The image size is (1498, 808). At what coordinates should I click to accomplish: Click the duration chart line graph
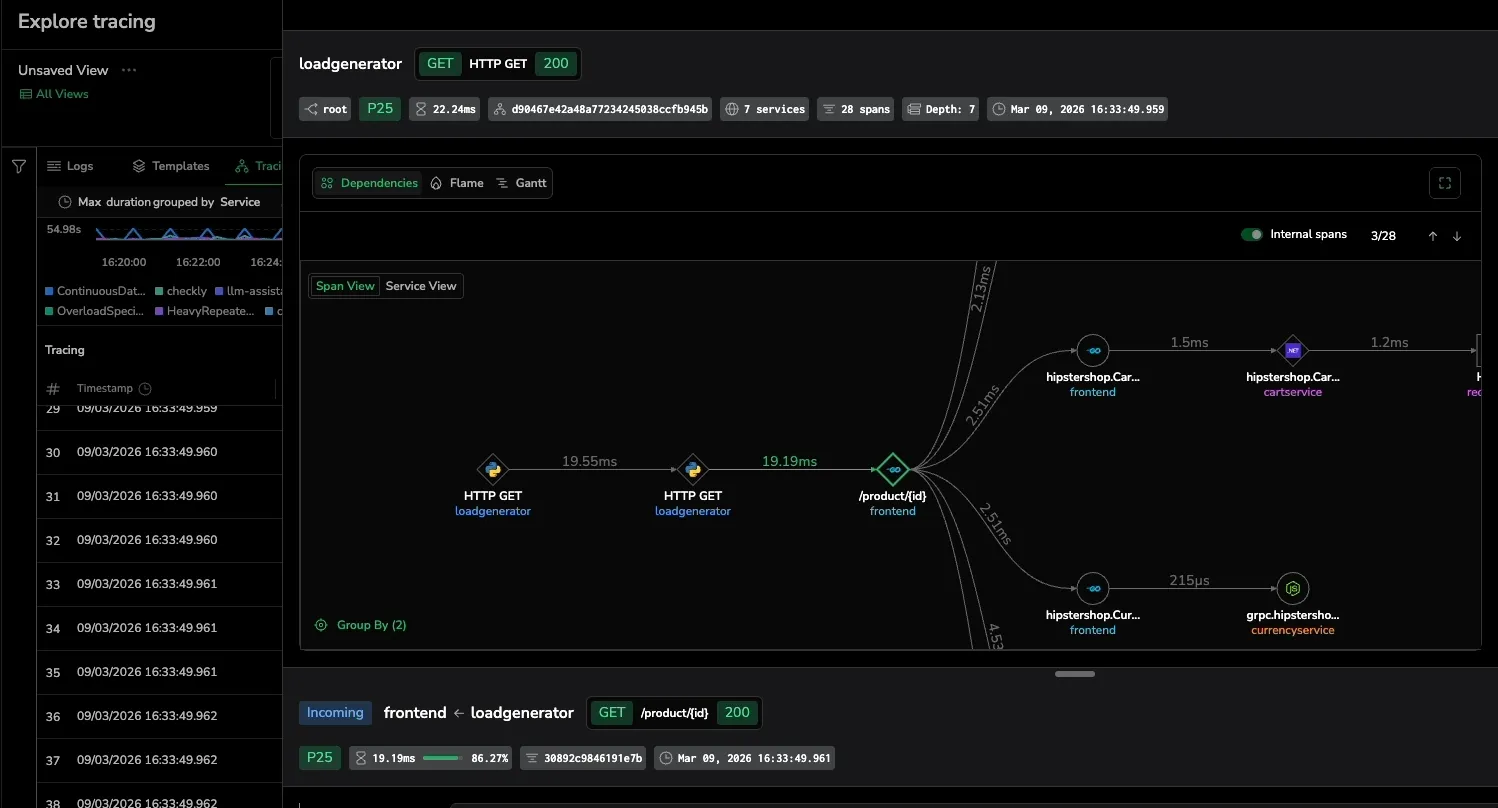[x=189, y=234]
